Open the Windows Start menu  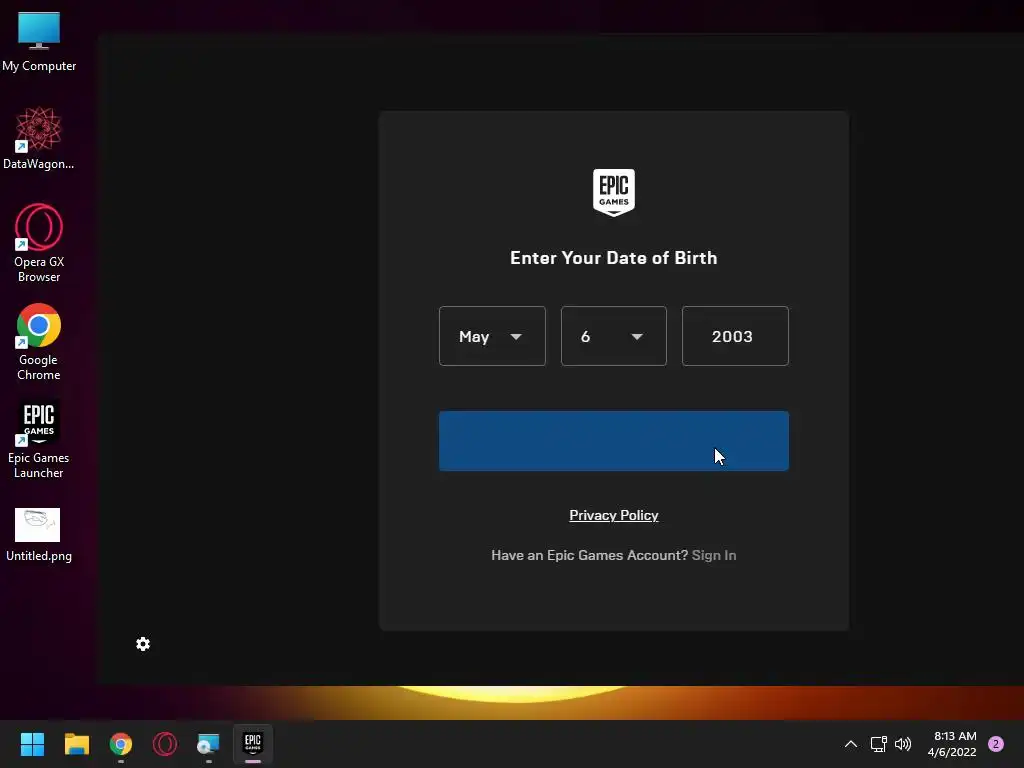click(32, 744)
